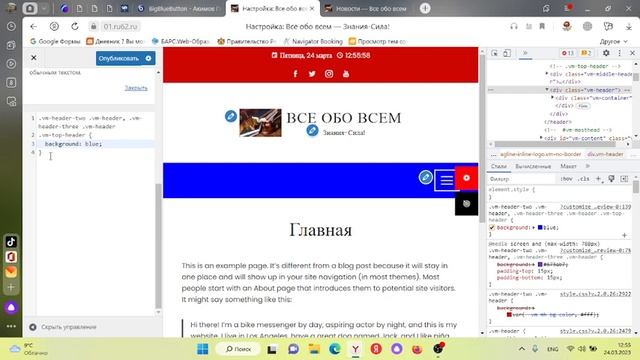Click the Фильтр styles filter field

pyautogui.click(x=522, y=179)
